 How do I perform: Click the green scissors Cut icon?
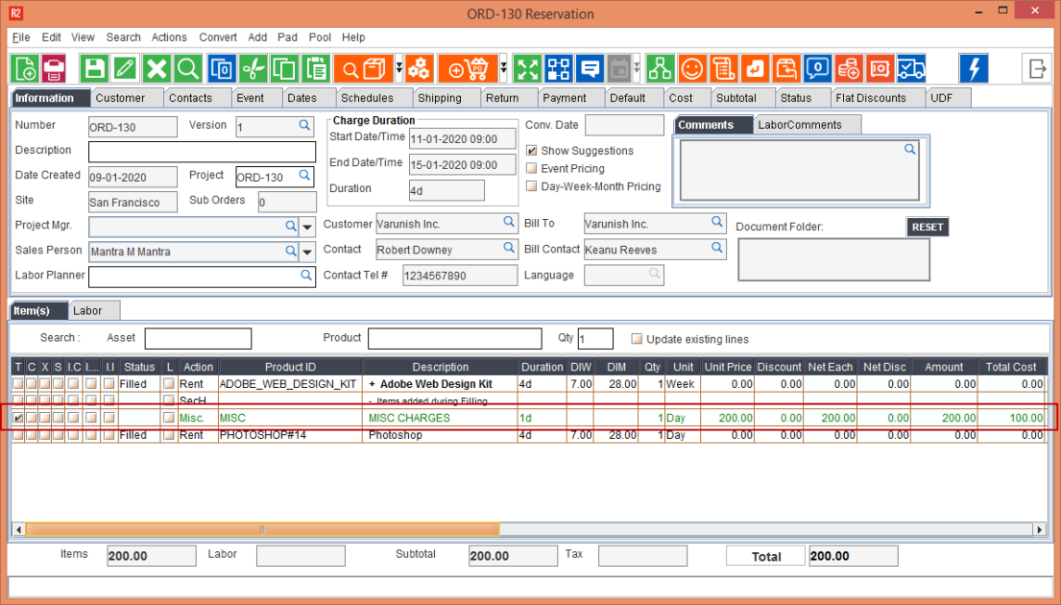(253, 68)
